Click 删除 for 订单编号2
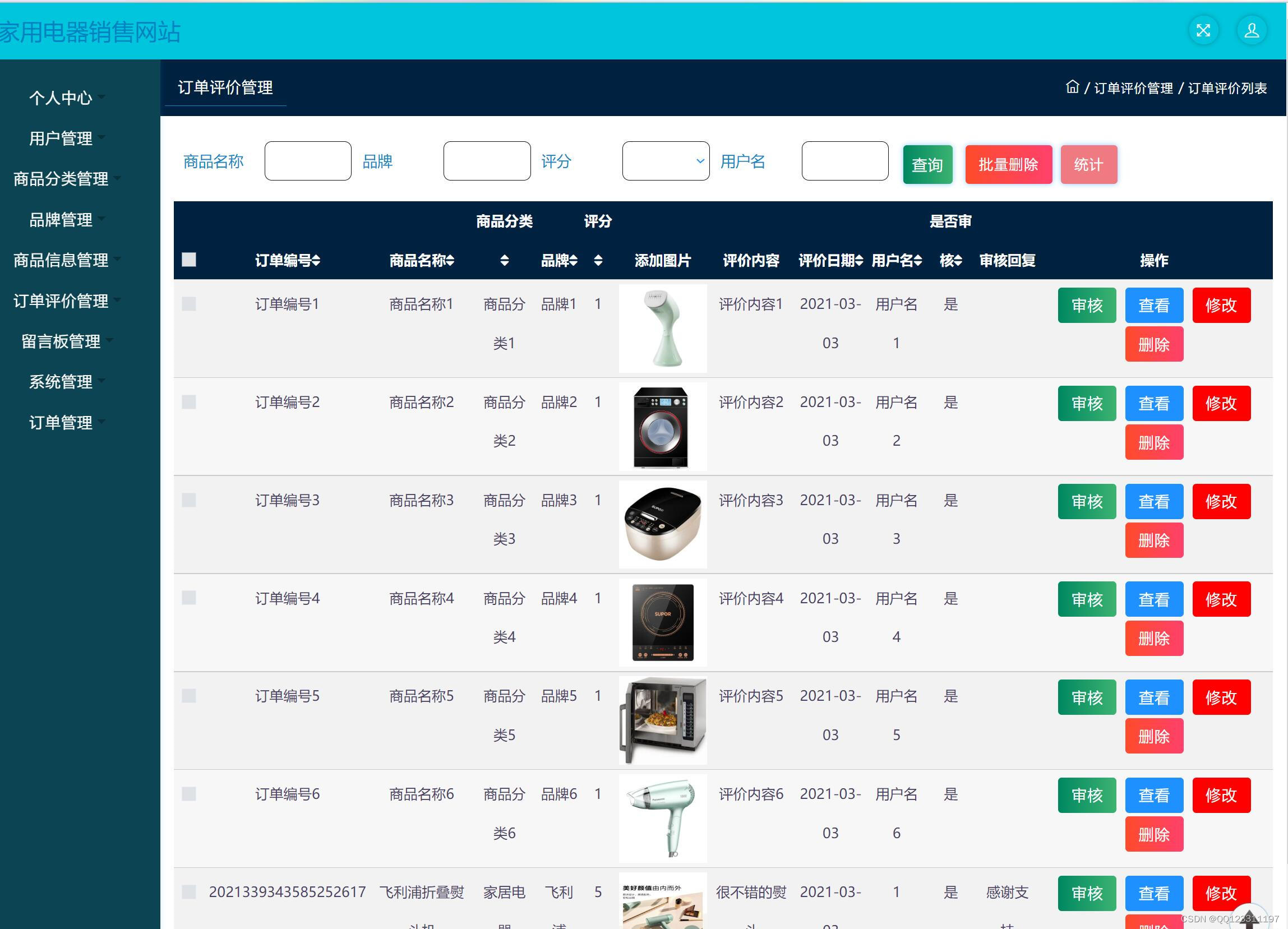This screenshot has width=1288, height=929. [1153, 442]
